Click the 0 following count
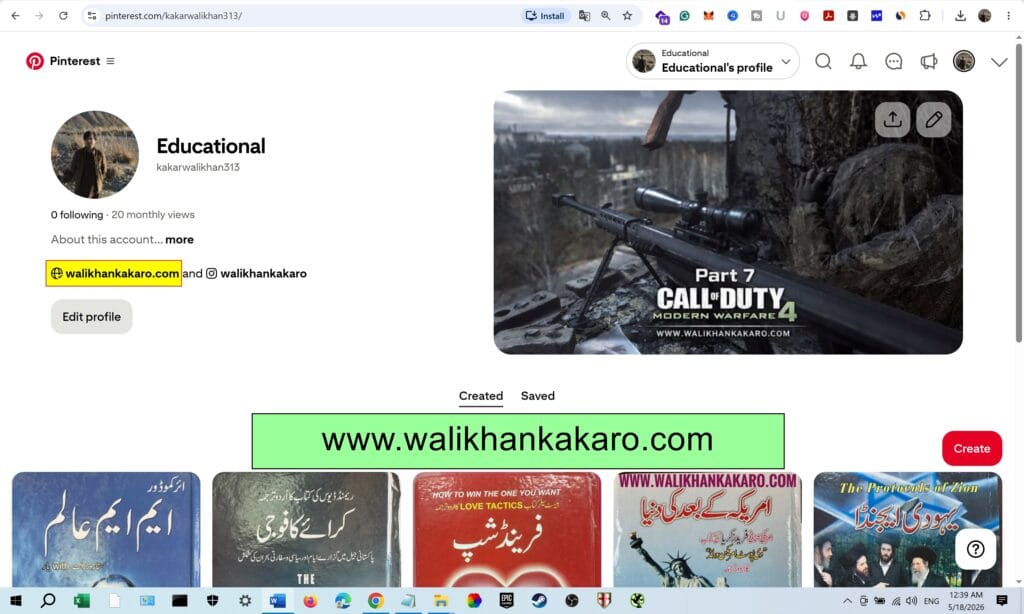 coord(77,215)
